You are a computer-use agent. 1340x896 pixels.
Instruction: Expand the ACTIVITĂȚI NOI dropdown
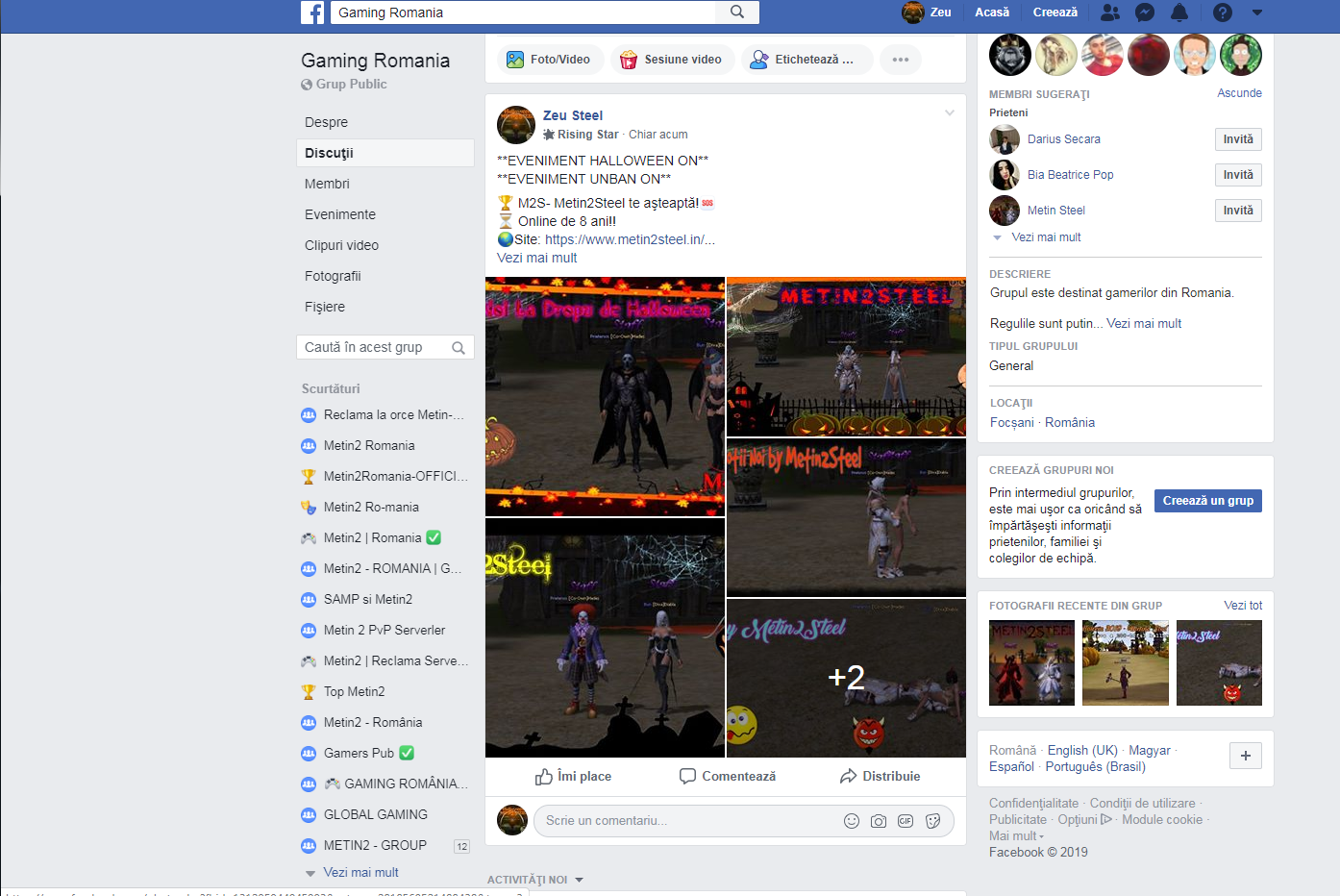(535, 880)
